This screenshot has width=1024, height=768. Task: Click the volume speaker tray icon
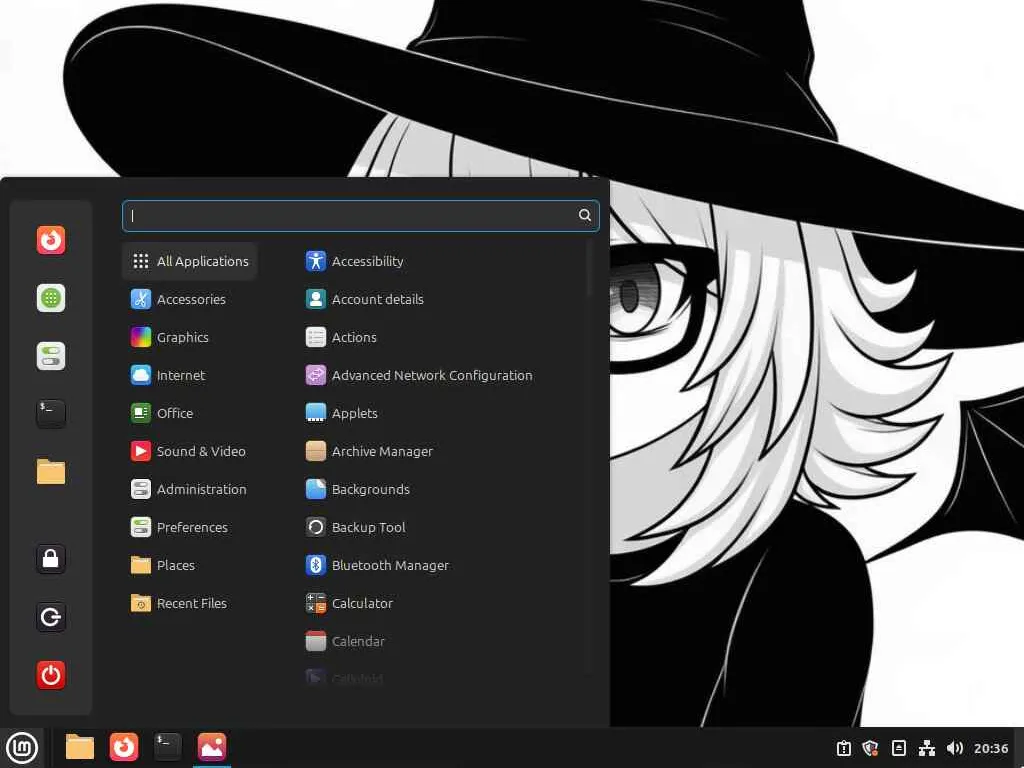pos(954,748)
